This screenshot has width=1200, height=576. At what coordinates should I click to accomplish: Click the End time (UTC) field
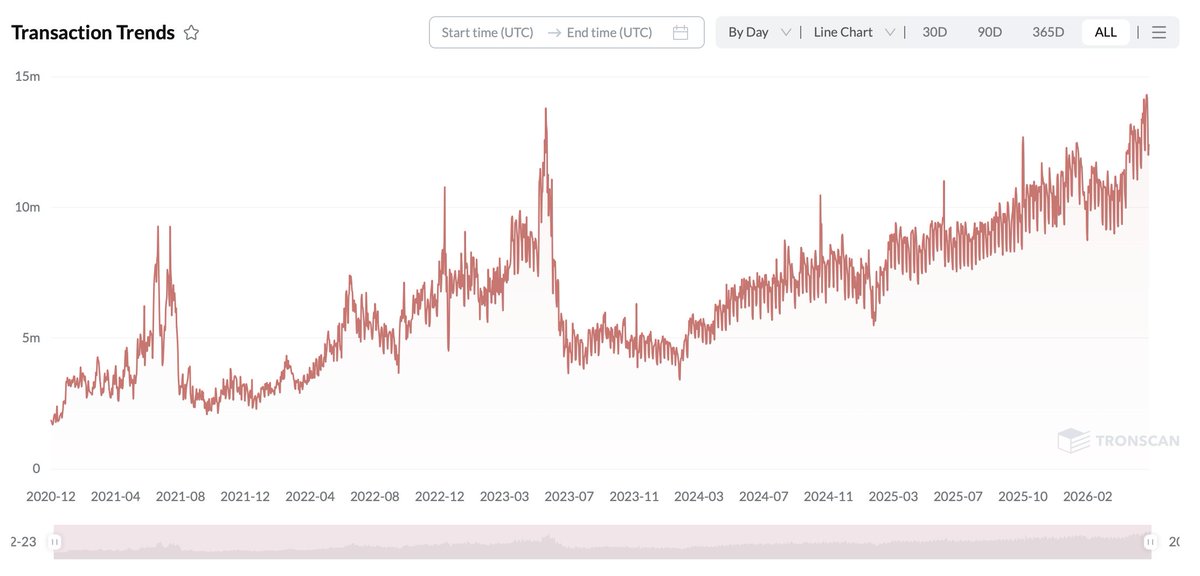(x=609, y=32)
